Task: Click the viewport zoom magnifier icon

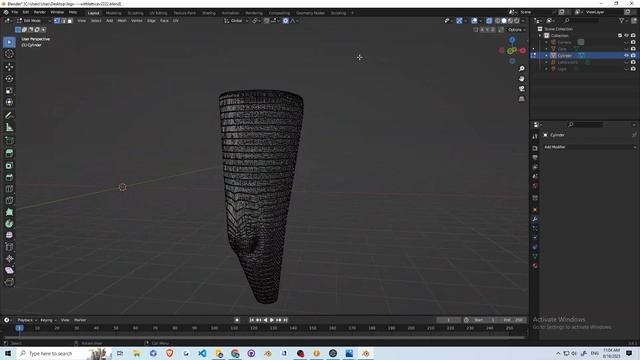Action: 522,69
